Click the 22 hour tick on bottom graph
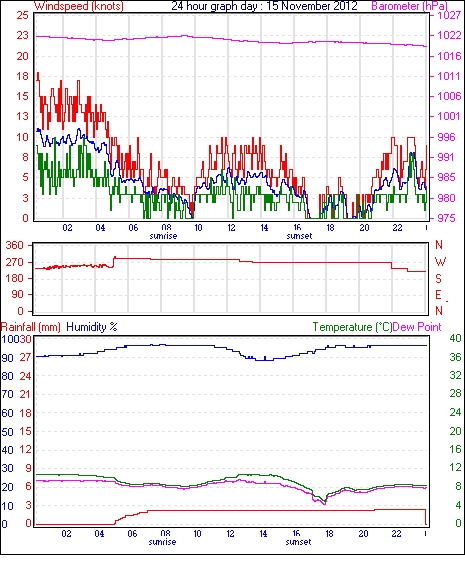Image resolution: width=465 pixels, height=563 pixels. point(396,534)
